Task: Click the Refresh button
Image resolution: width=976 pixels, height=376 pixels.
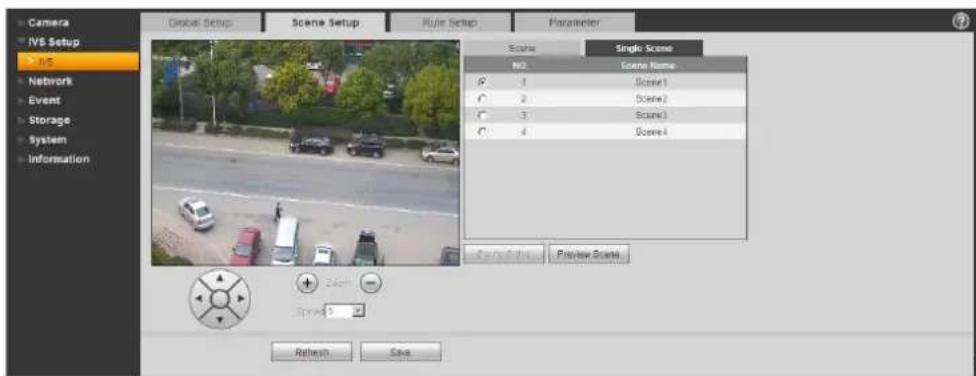Action: click(311, 352)
